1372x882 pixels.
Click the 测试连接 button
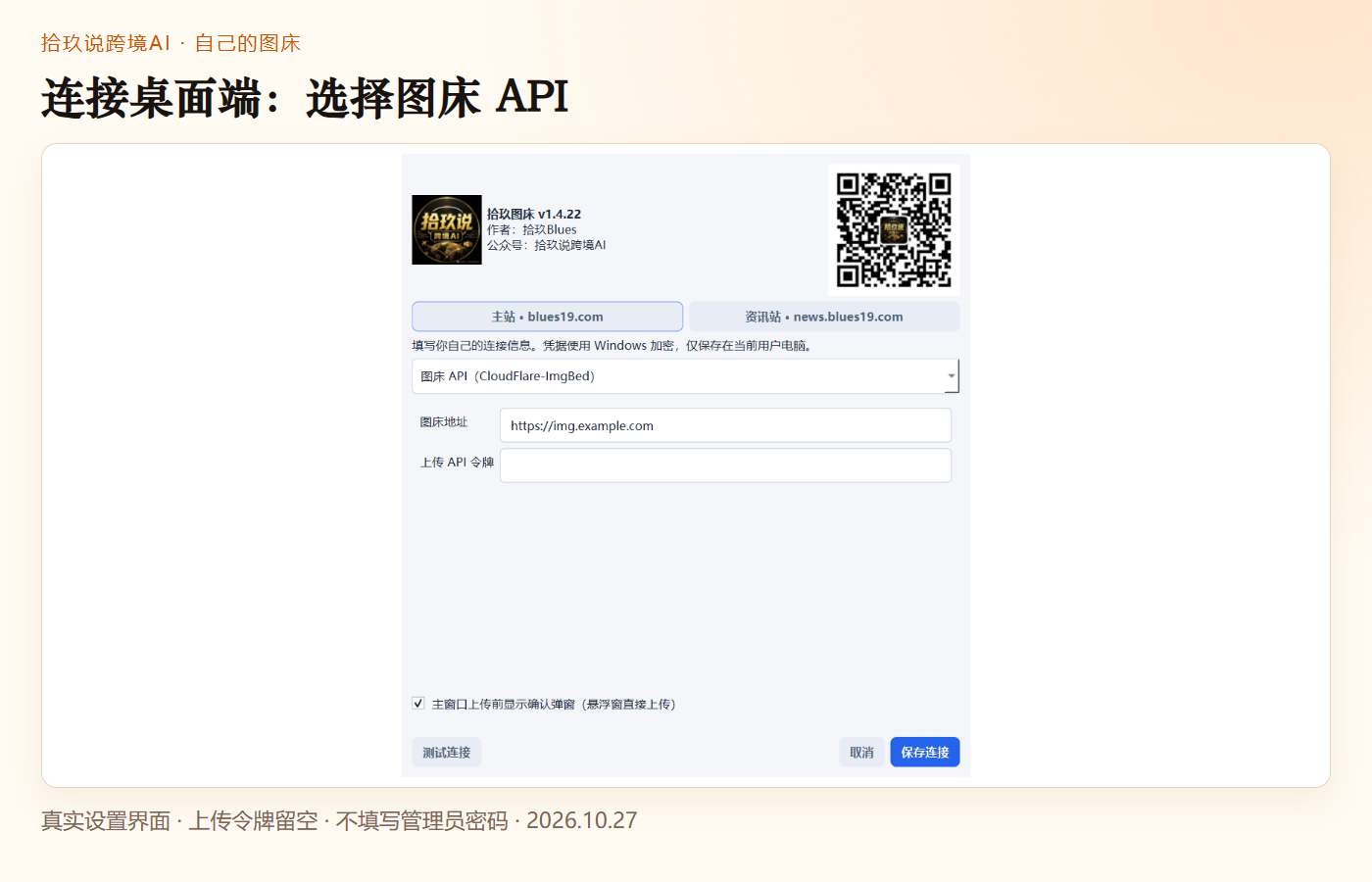tap(447, 753)
